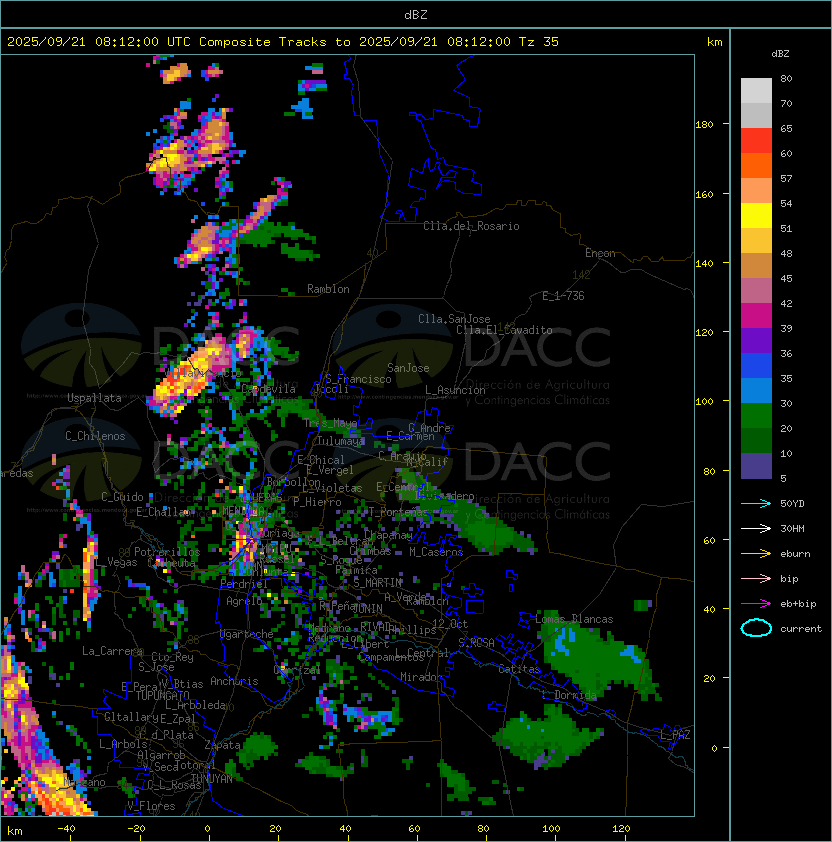Click the Clla.del_Rosario map label
This screenshot has height=842, width=832.
(x=471, y=226)
